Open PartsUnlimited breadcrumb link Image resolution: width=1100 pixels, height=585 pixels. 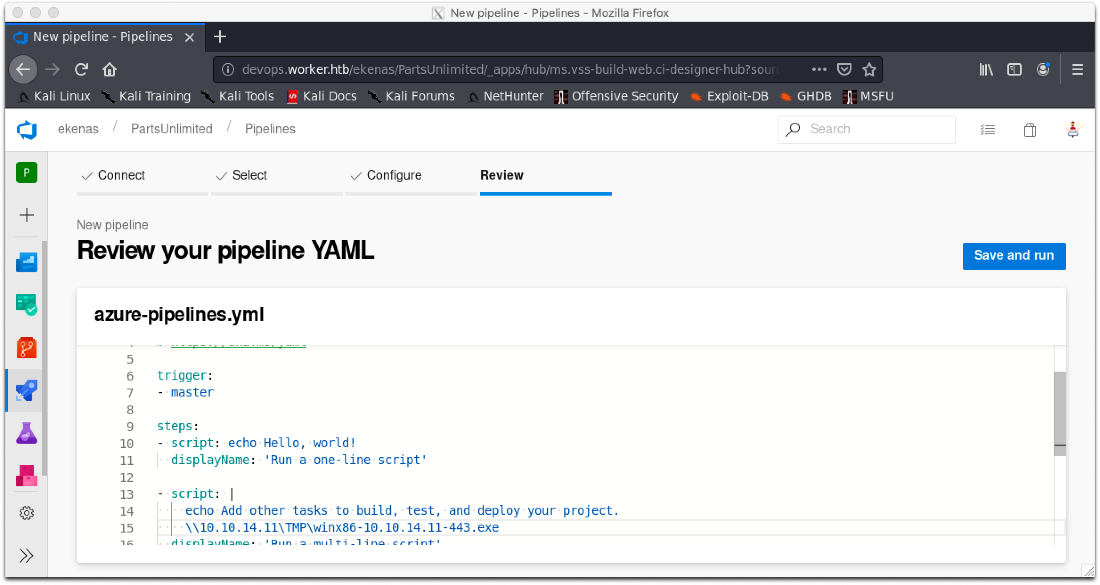[172, 129]
